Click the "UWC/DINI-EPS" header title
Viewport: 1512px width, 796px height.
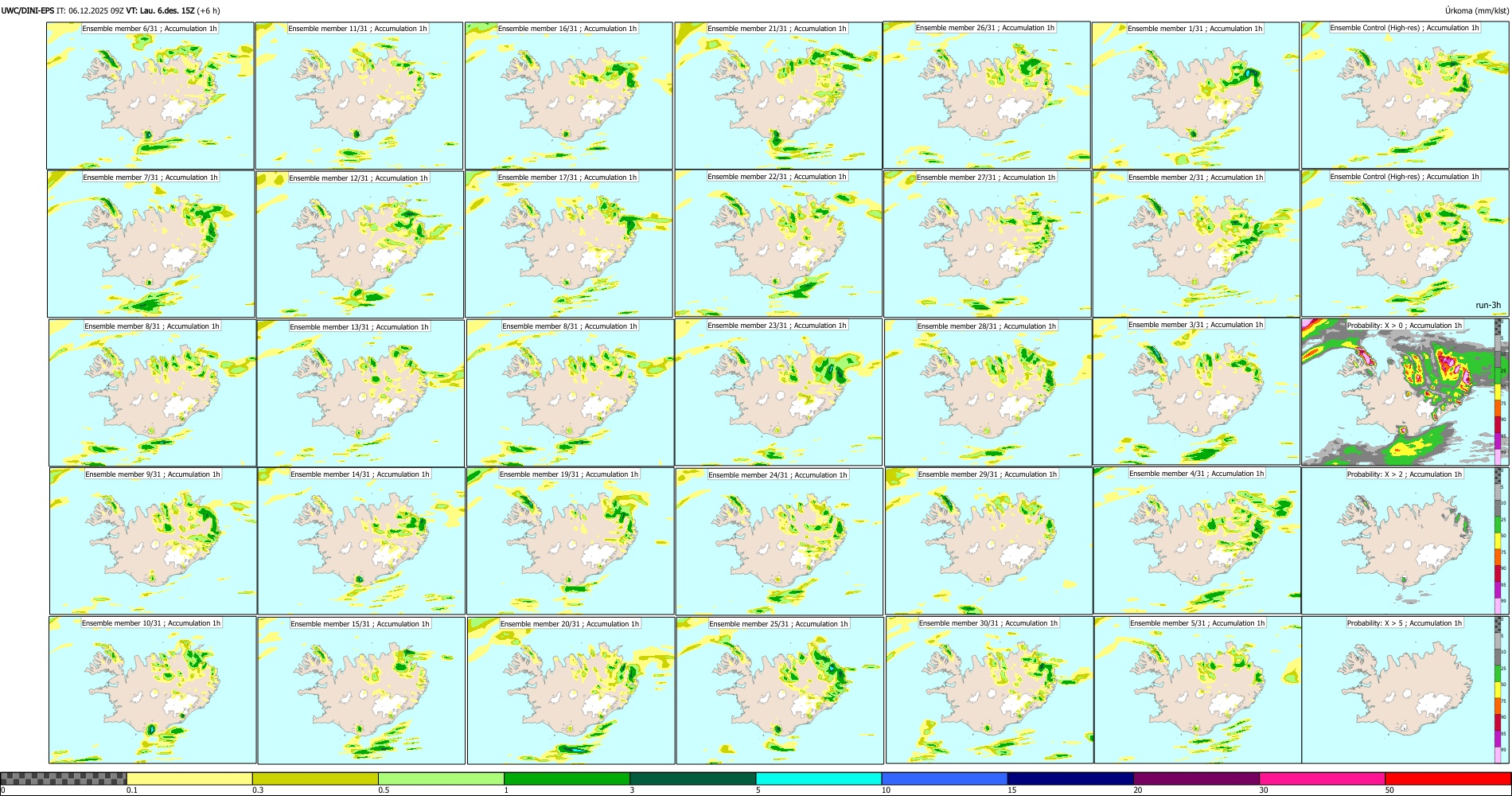(x=28, y=10)
